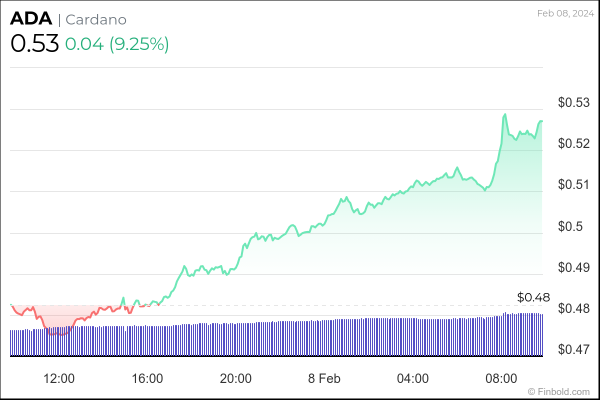This screenshot has height=400, width=600.
Task: Select the 20:00 time axis label
Action: pyautogui.click(x=235, y=378)
